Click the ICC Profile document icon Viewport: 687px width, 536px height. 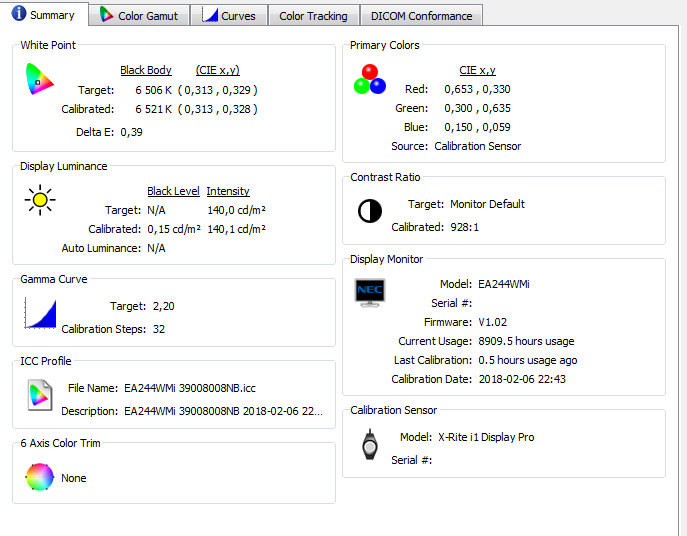coord(39,396)
